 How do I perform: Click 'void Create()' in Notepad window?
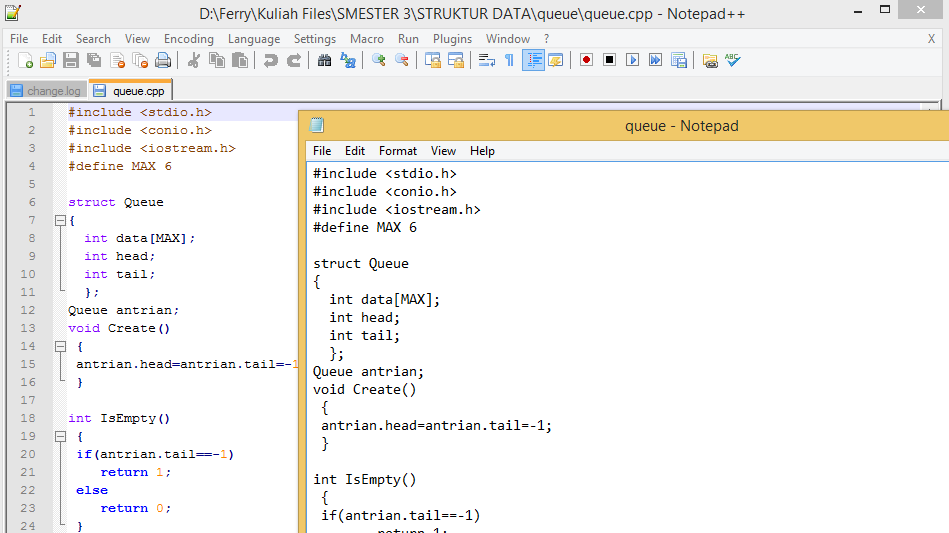point(365,390)
